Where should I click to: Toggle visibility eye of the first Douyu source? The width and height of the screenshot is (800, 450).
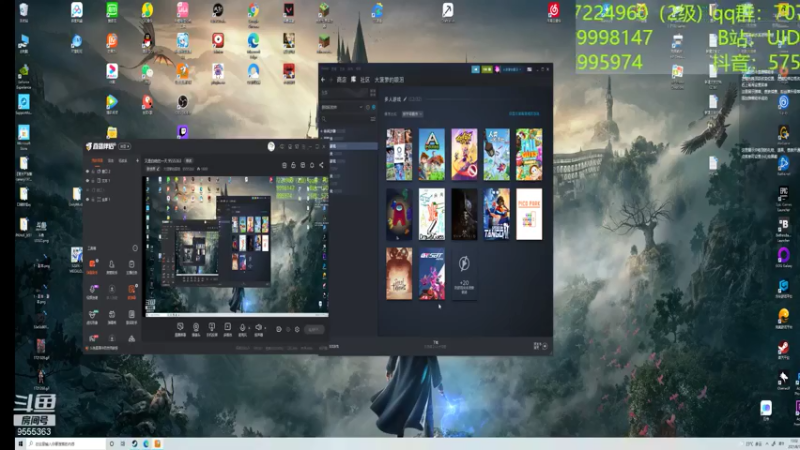(x=88, y=171)
